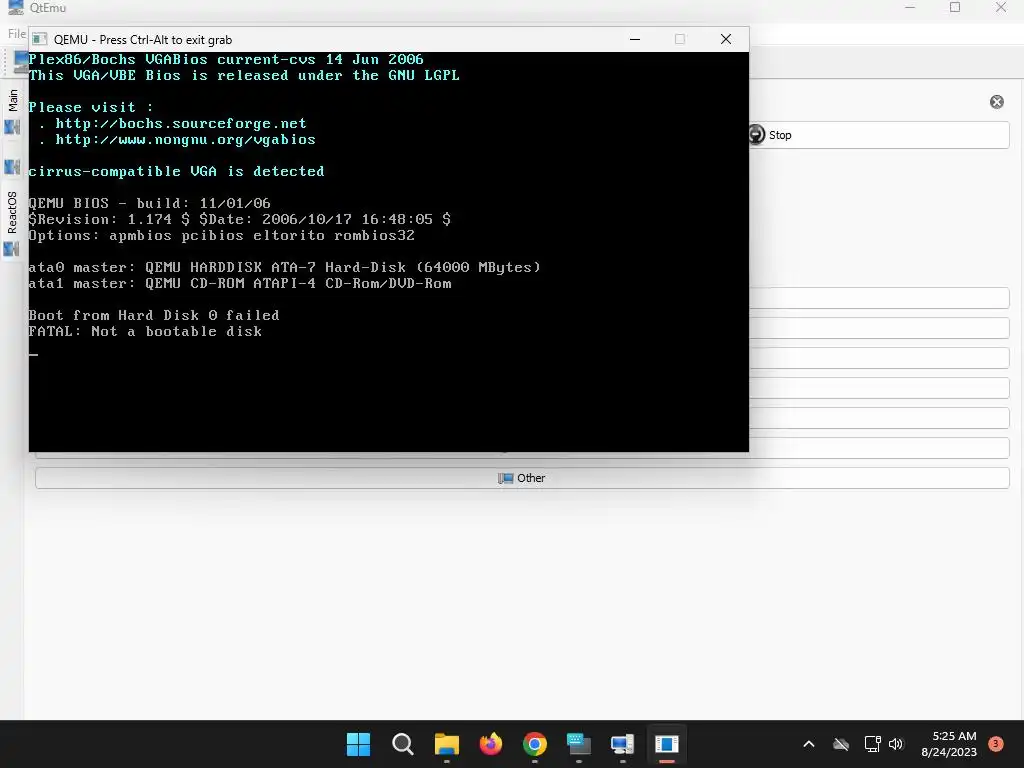Open the keyboard-and-screen taskbar app icon
This screenshot has height=768, width=1024.
(x=579, y=744)
